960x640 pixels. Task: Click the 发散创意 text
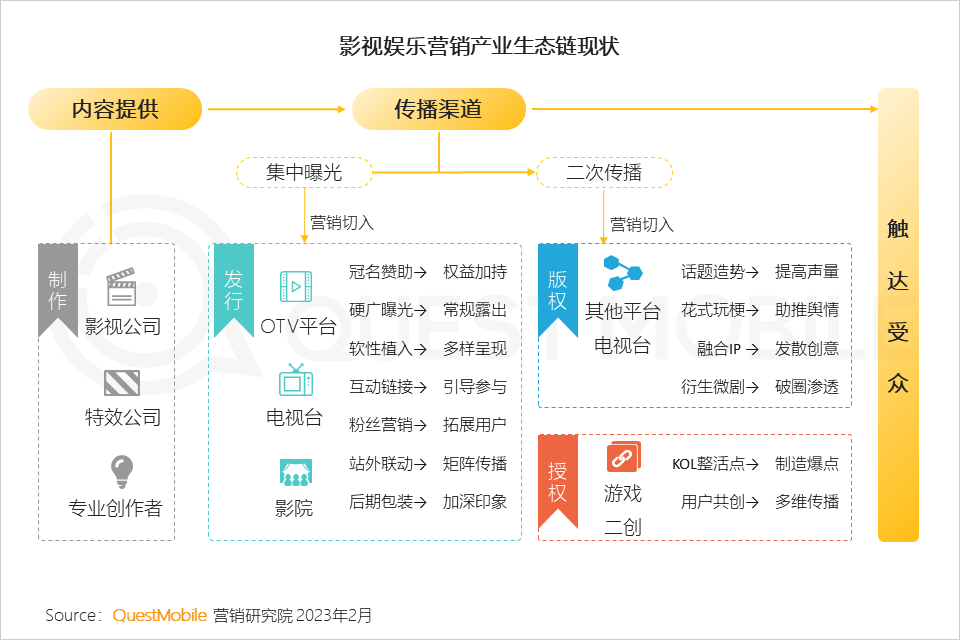point(807,348)
